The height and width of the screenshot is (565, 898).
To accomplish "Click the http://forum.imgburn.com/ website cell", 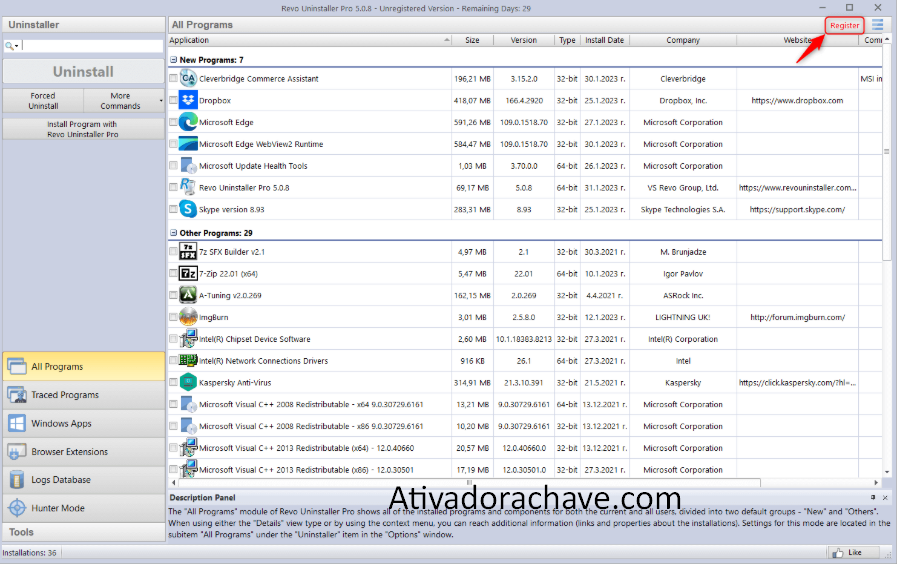I will tap(797, 317).
